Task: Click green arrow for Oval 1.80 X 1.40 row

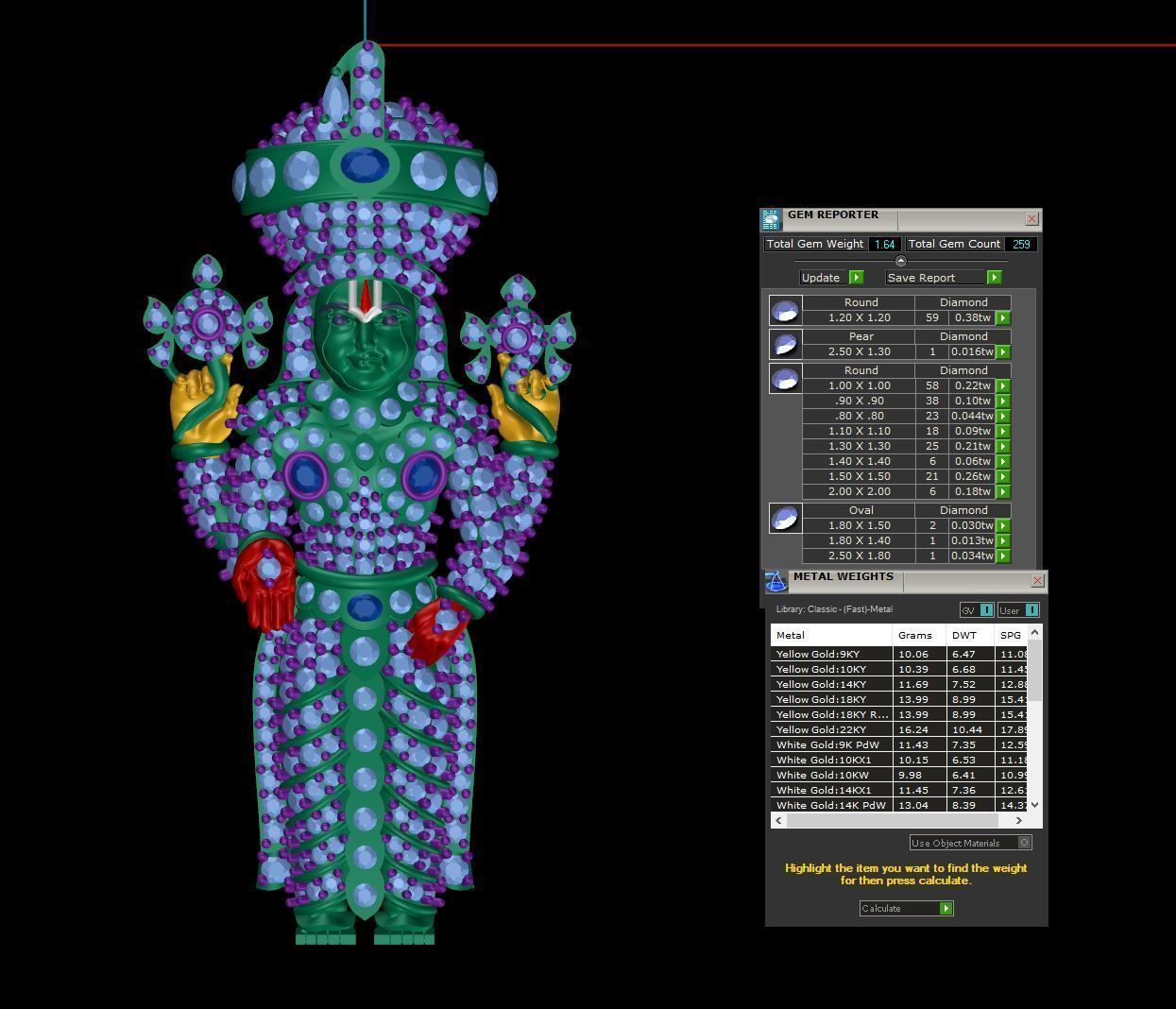Action: (x=1002, y=541)
